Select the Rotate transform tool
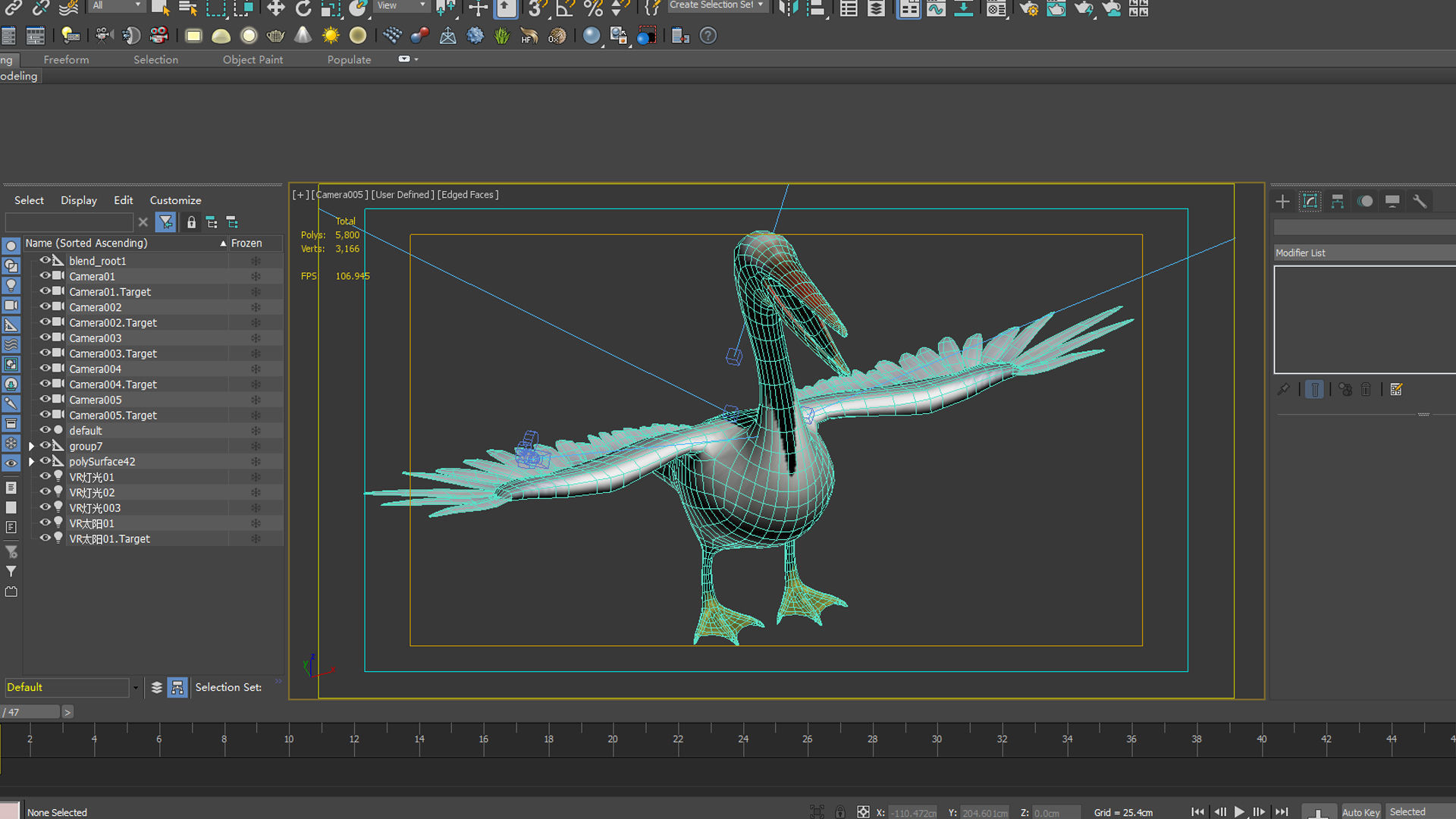Screen dimensions: 1456x819 click(x=303, y=8)
